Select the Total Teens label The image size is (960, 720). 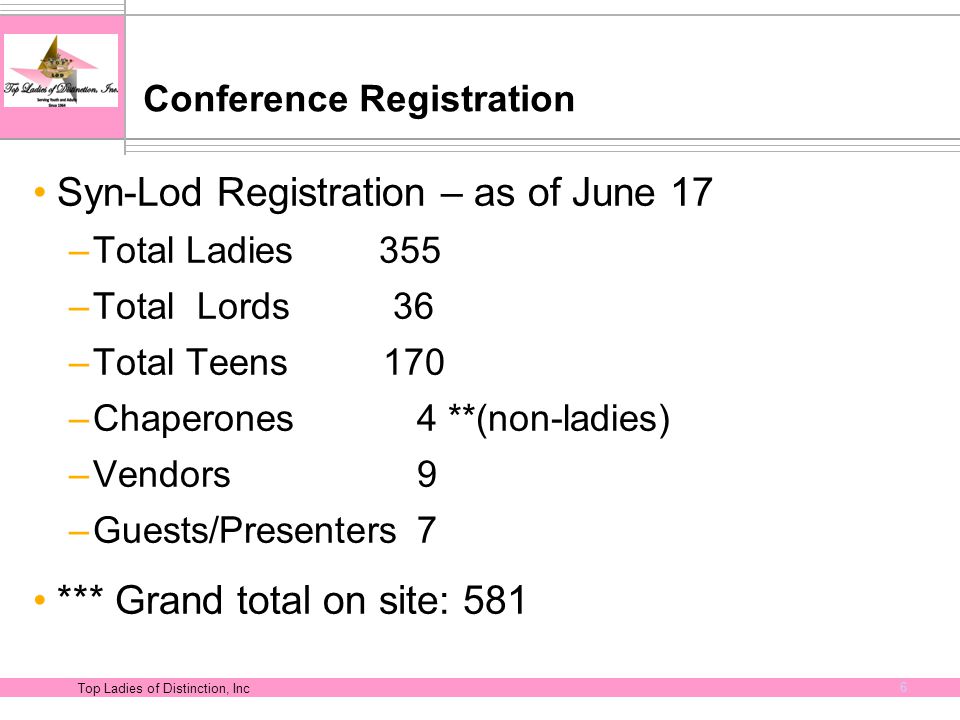(x=190, y=362)
